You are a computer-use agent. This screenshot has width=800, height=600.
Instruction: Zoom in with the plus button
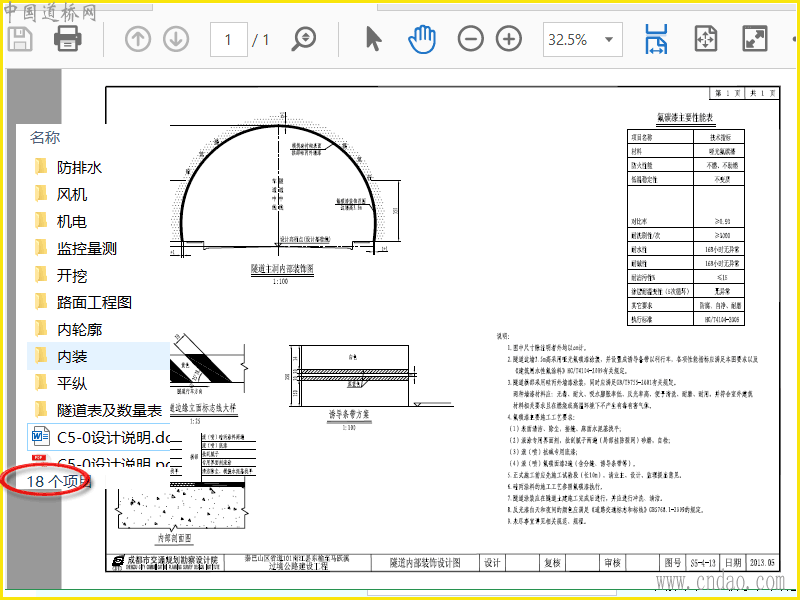tap(509, 40)
